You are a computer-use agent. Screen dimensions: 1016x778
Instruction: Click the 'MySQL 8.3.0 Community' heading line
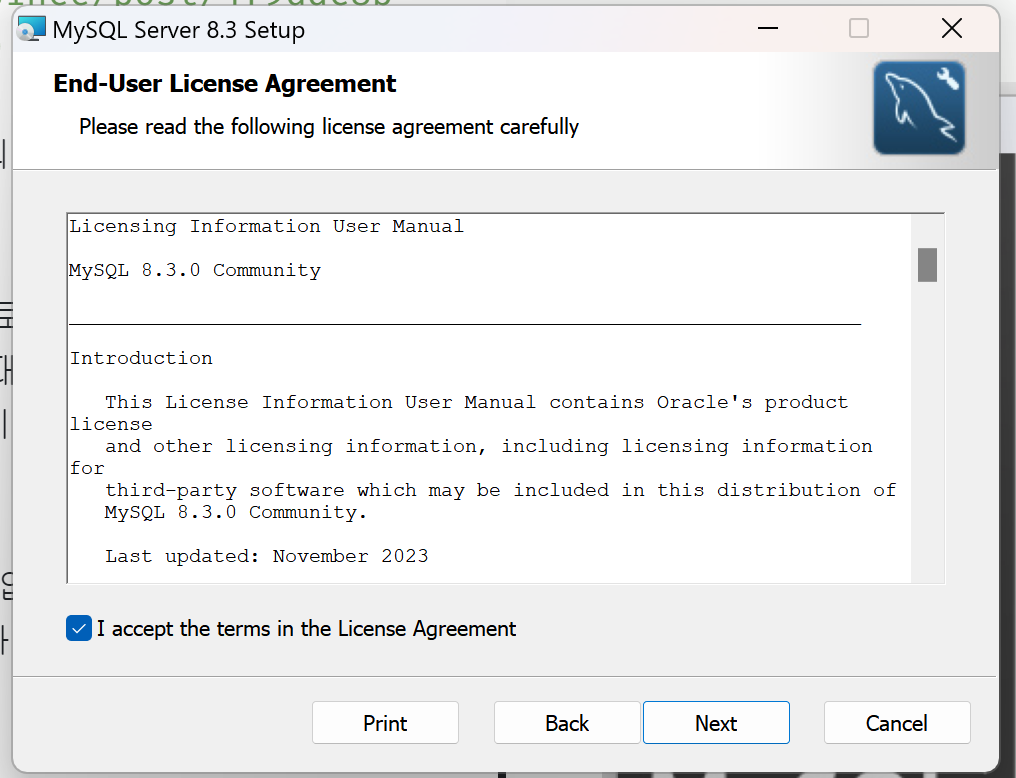coord(195,270)
